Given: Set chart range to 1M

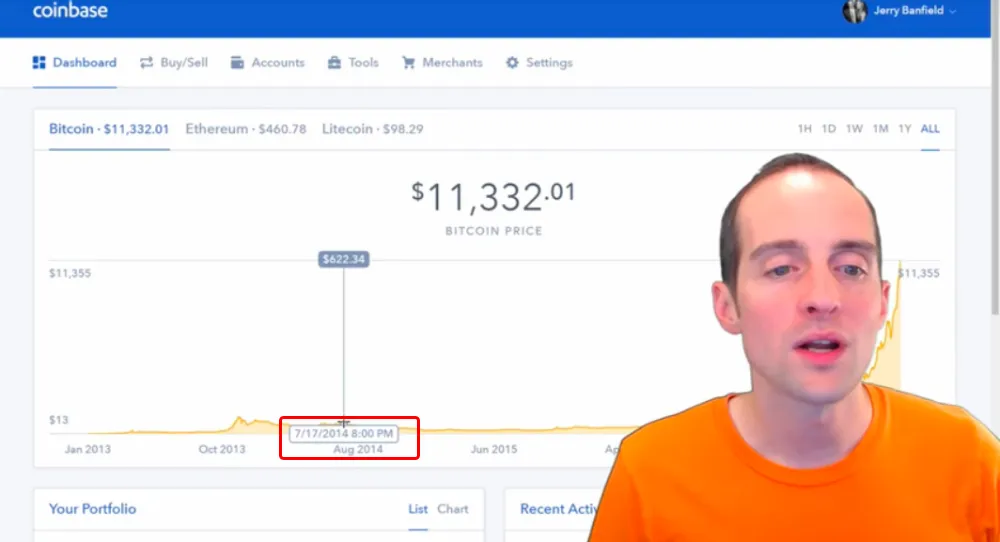Looking at the screenshot, I should pos(881,129).
